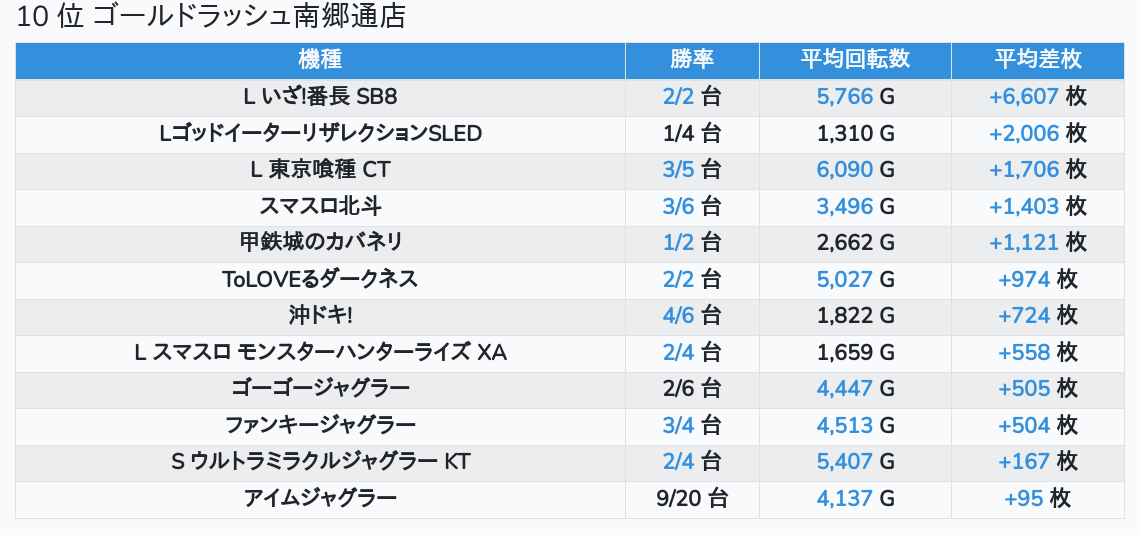
Task: Click the 平均差枚 column header
Action: (1037, 60)
